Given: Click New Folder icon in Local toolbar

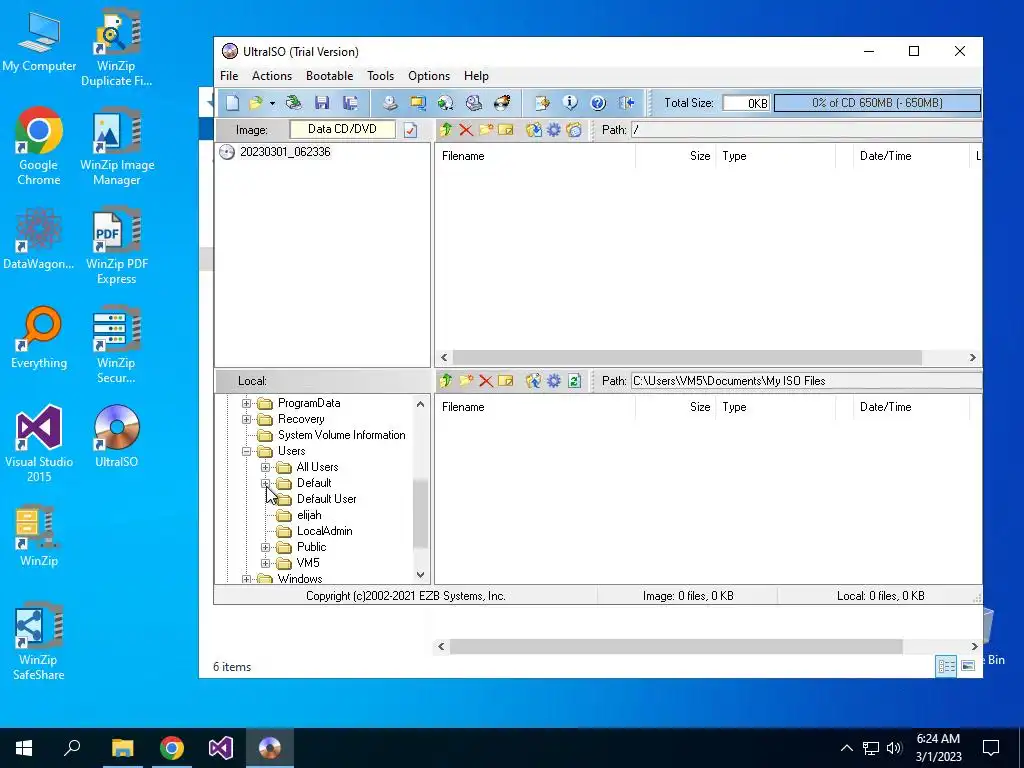Looking at the screenshot, I should (466, 381).
